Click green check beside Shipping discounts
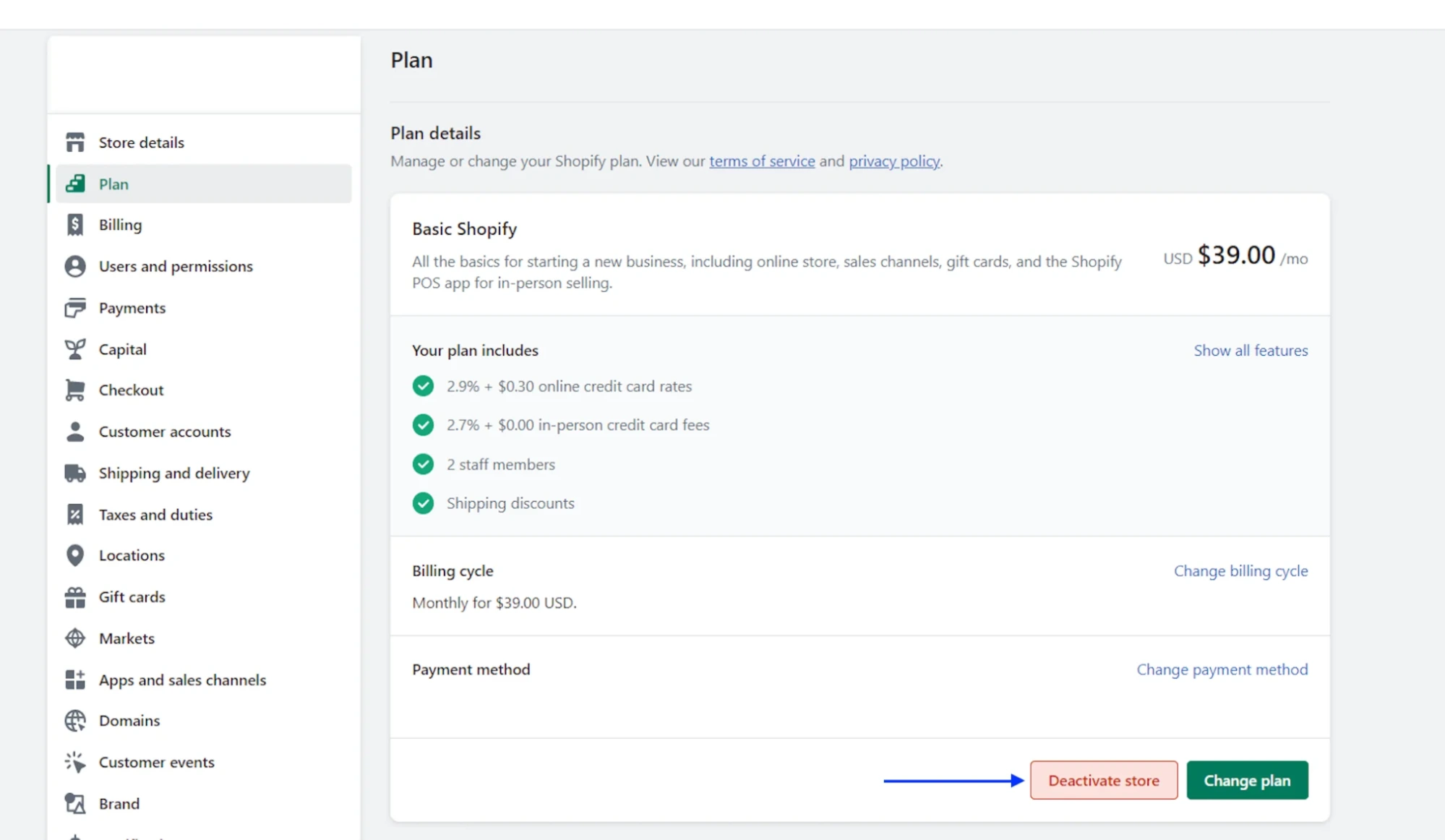Viewport: 1445px width, 840px height. 424,503
